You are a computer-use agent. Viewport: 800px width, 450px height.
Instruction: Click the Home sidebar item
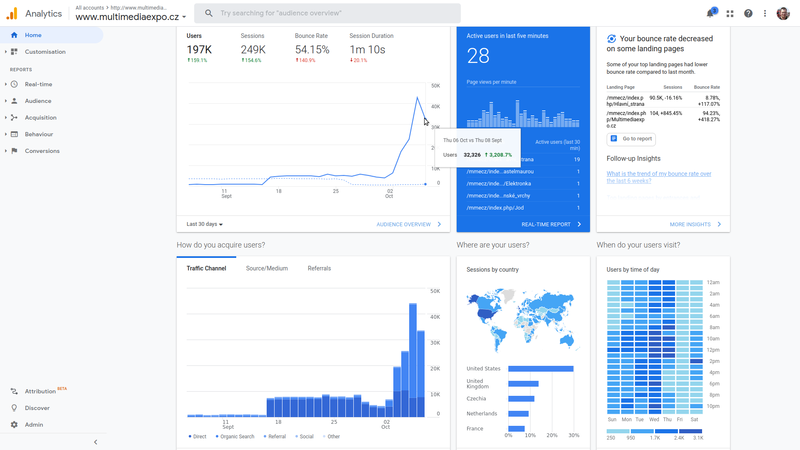(x=52, y=35)
